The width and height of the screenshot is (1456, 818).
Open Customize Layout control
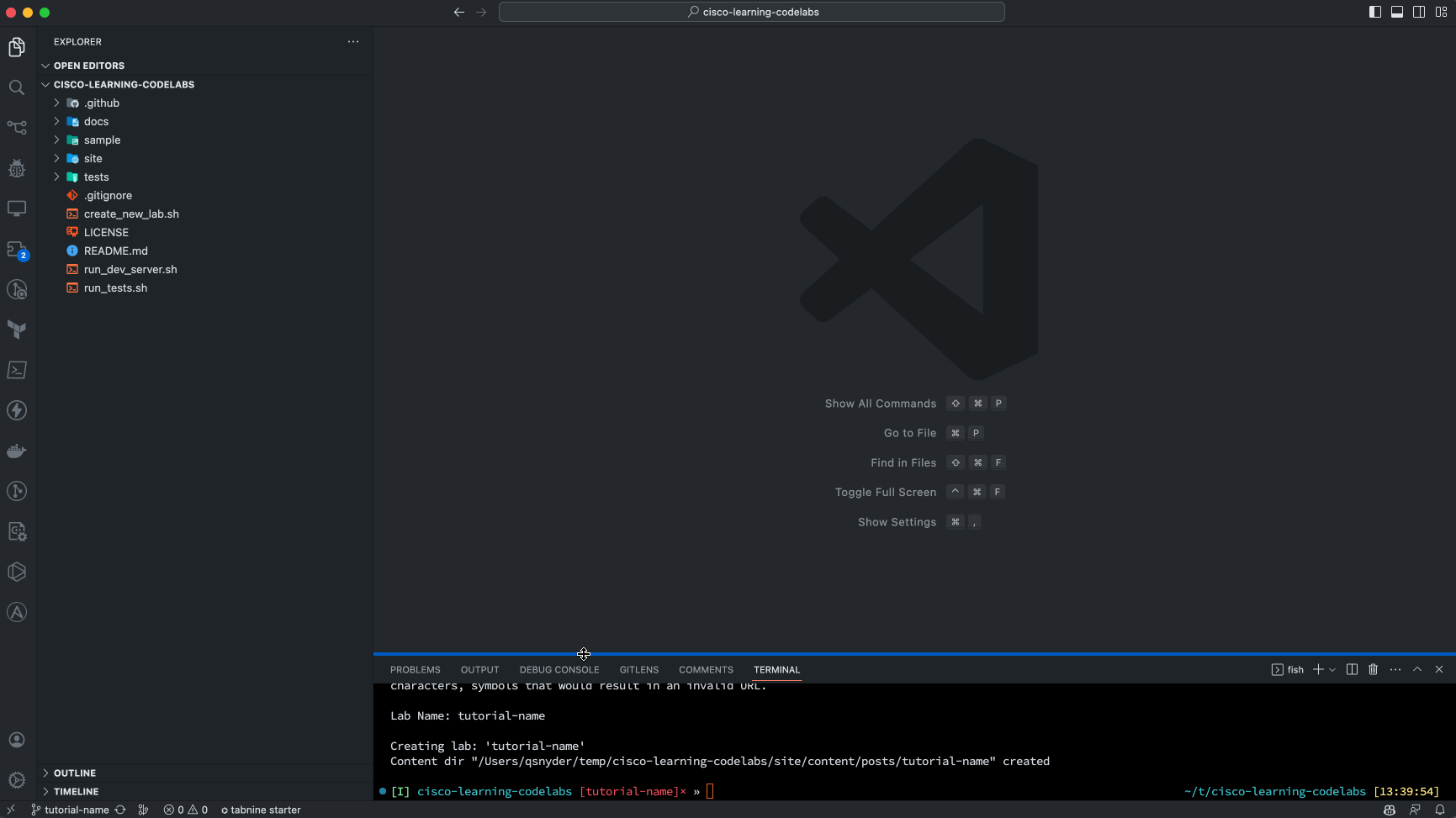(1441, 12)
